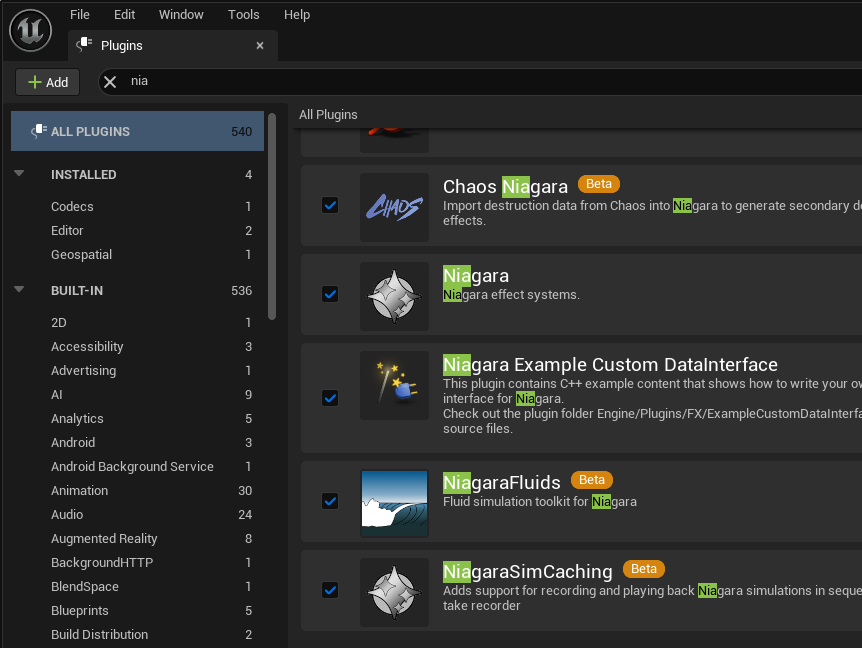Click the NiagaraFluids wave thumbnail
This screenshot has height=648, width=862.
tap(394, 503)
